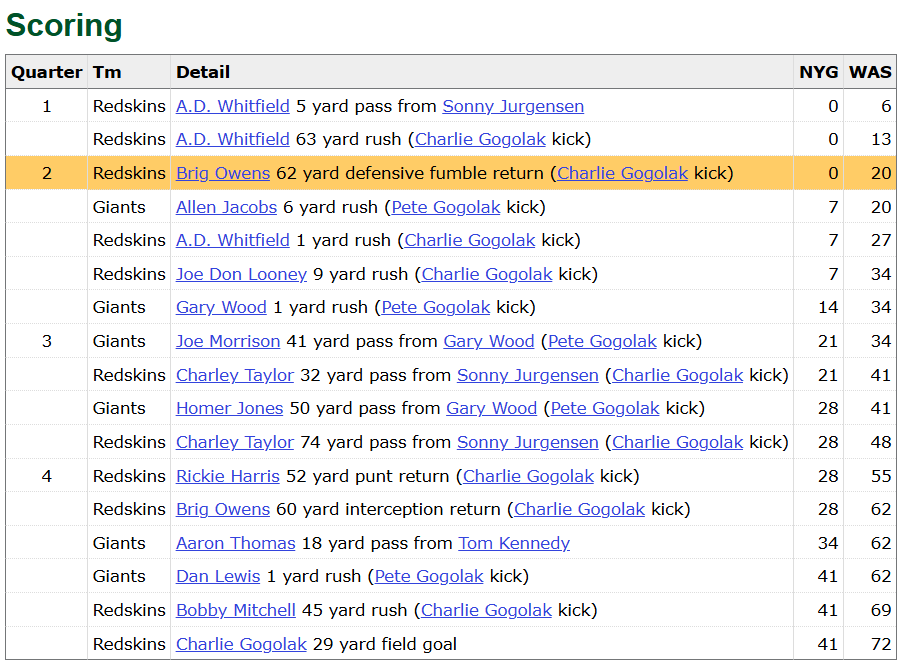Image resolution: width=898 pixels, height=662 pixels.
Task: Open Homer Jones player link
Action: point(229,408)
